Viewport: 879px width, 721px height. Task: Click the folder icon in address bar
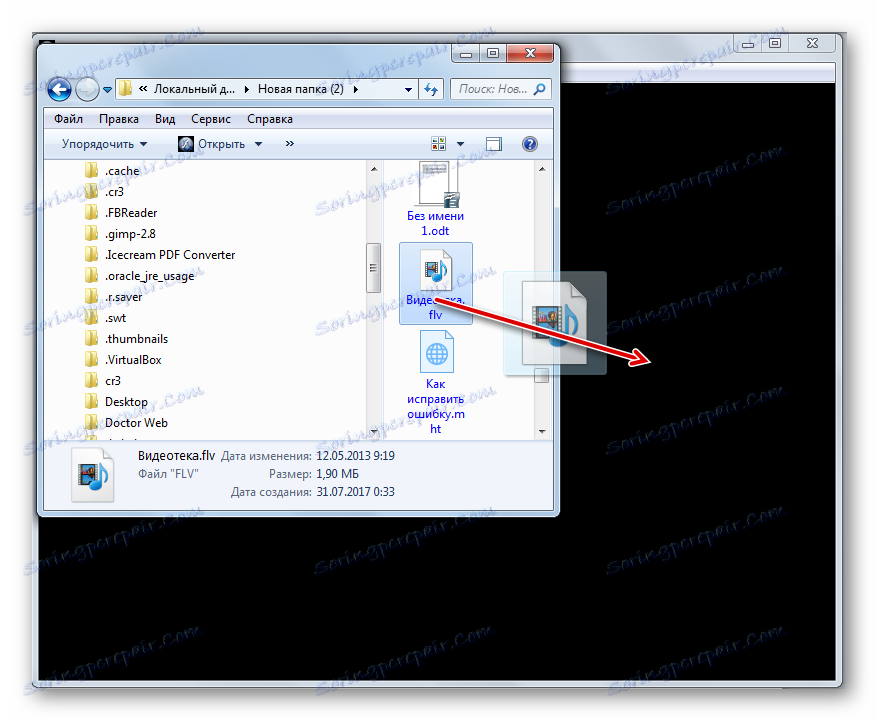126,89
